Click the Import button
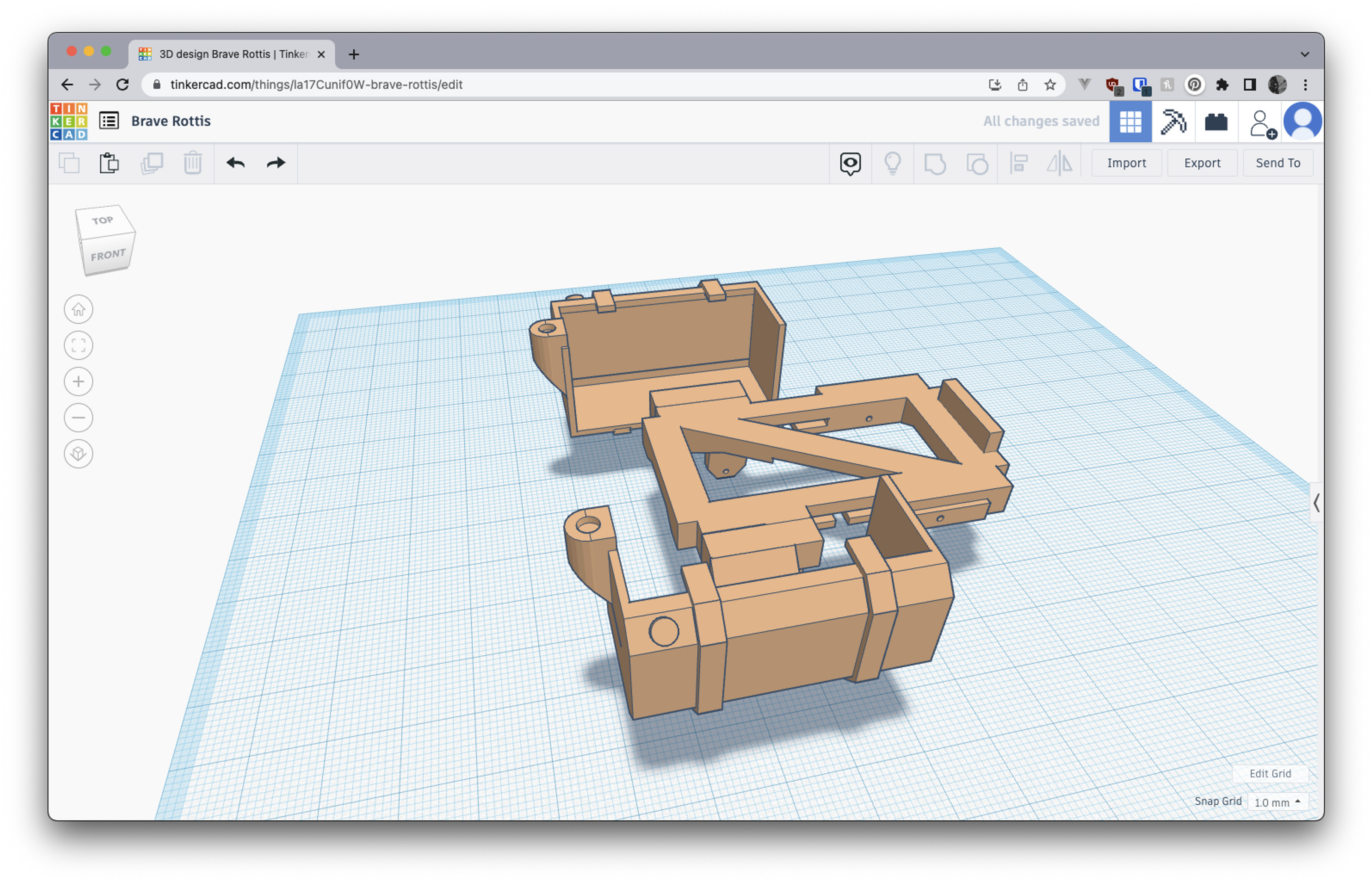Screen dimensions: 1372x884 pyautogui.click(x=1126, y=163)
